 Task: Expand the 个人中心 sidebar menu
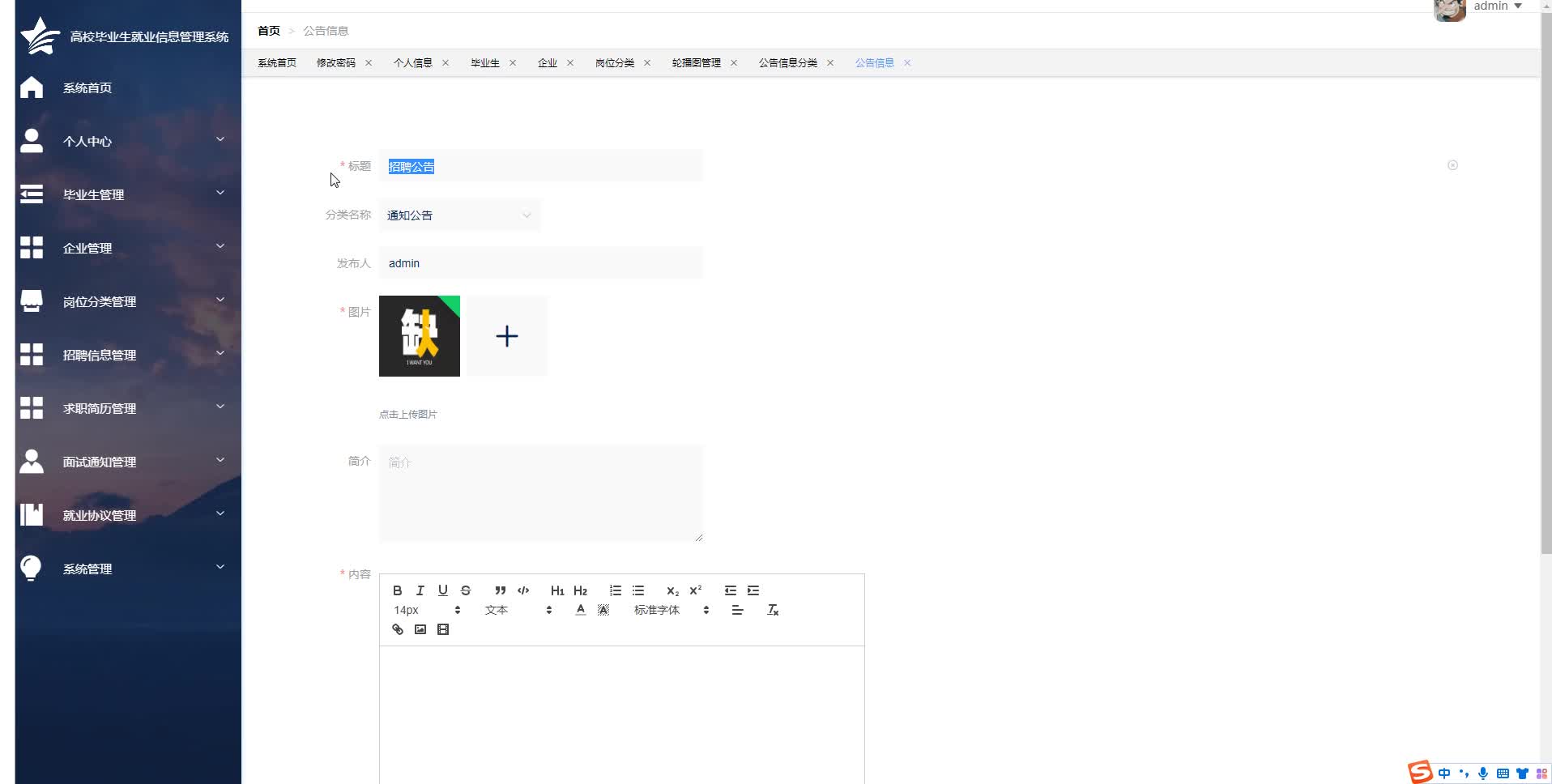pyautogui.click(x=128, y=141)
